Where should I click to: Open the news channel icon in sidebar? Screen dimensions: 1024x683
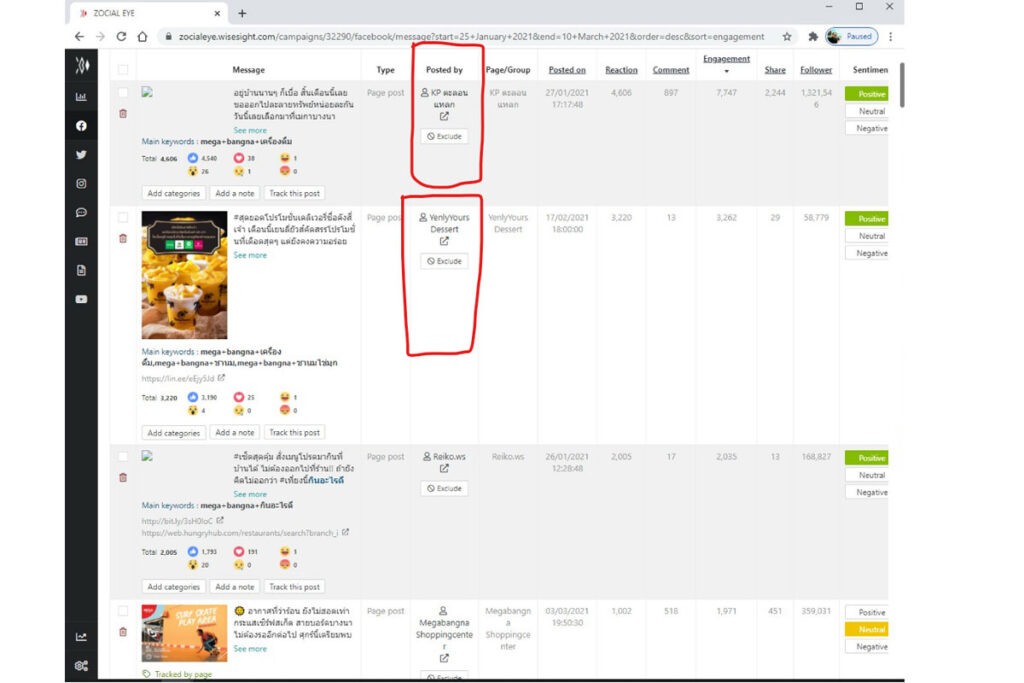tap(81, 242)
